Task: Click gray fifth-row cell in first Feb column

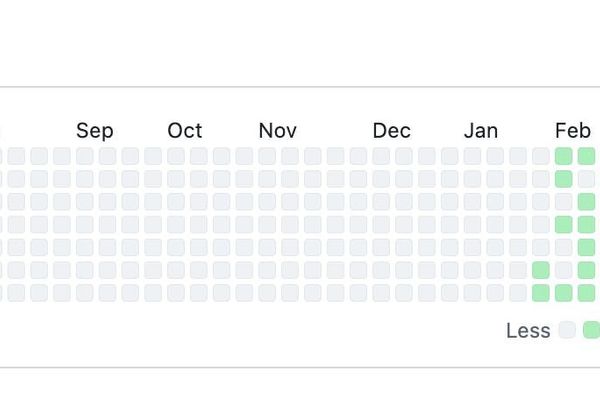Action: click(563, 247)
